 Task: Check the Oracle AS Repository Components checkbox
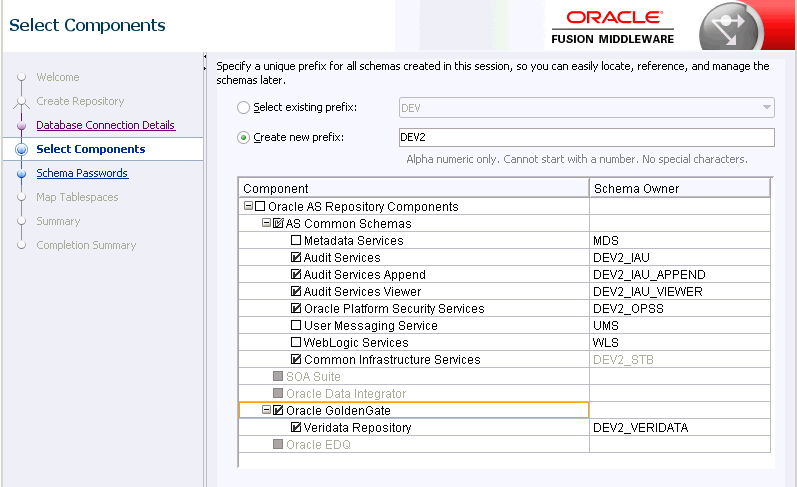[x=260, y=206]
